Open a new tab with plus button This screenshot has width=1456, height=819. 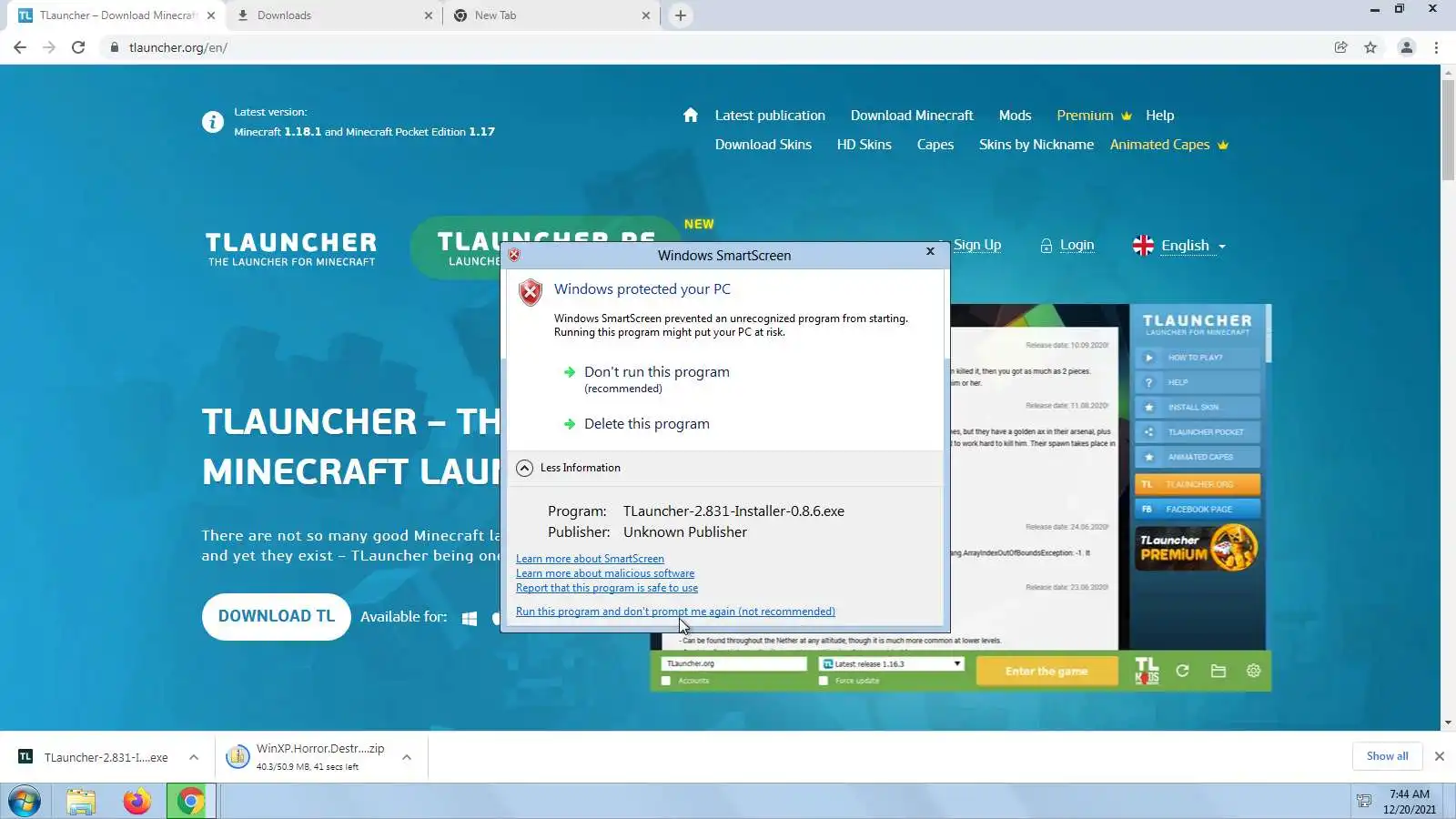click(x=680, y=15)
